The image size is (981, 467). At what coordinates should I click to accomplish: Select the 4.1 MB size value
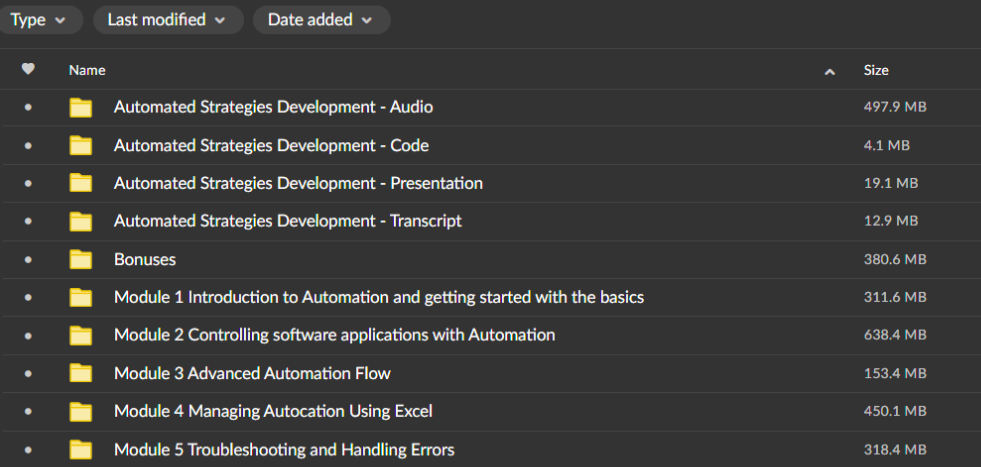pos(887,146)
